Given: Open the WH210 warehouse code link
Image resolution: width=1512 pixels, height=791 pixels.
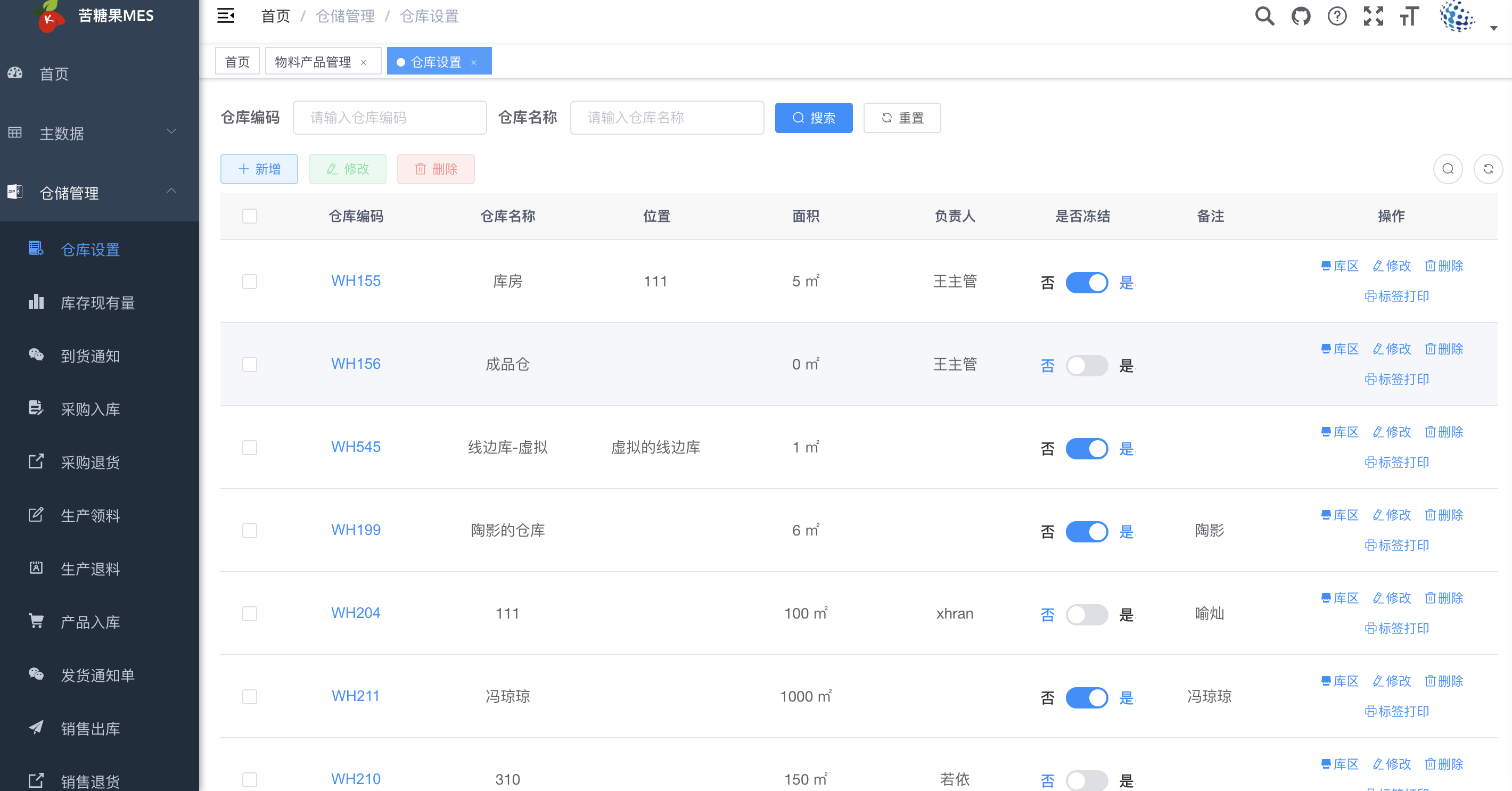Looking at the screenshot, I should (356, 779).
